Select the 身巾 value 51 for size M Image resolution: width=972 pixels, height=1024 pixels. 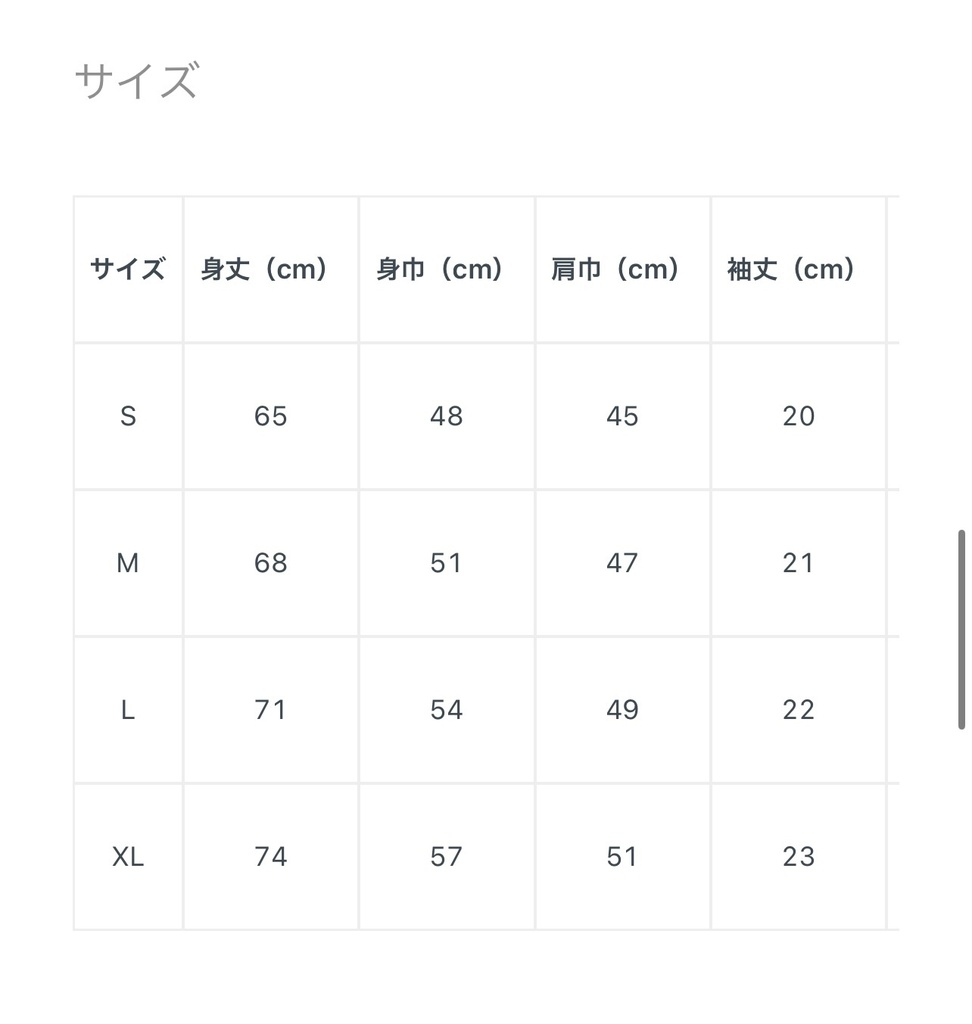point(446,563)
